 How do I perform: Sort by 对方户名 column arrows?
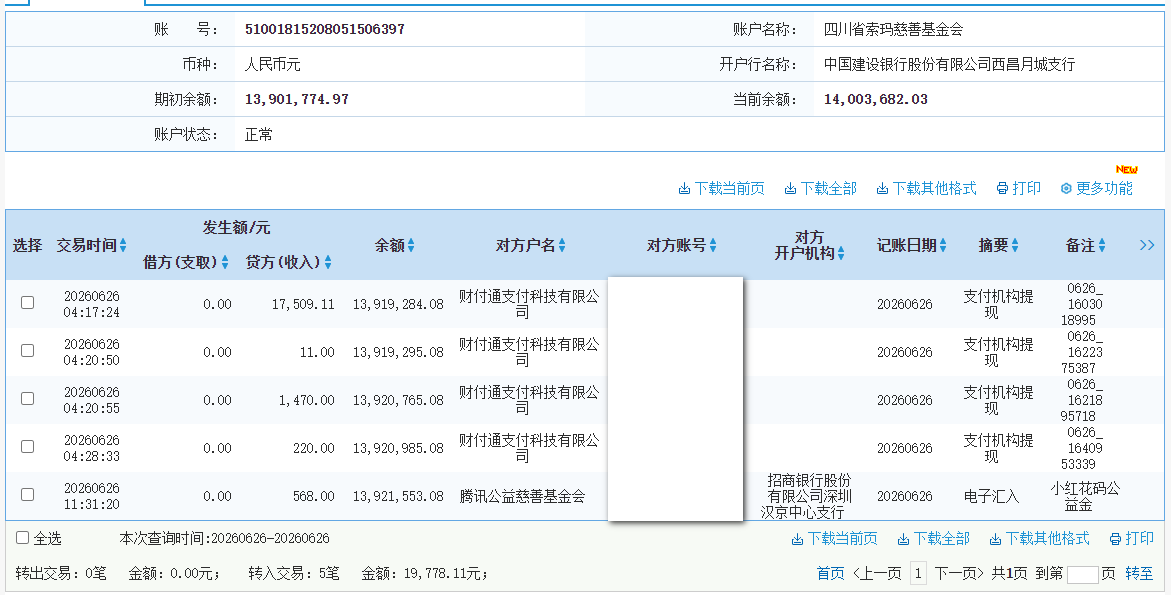pyautogui.click(x=562, y=245)
